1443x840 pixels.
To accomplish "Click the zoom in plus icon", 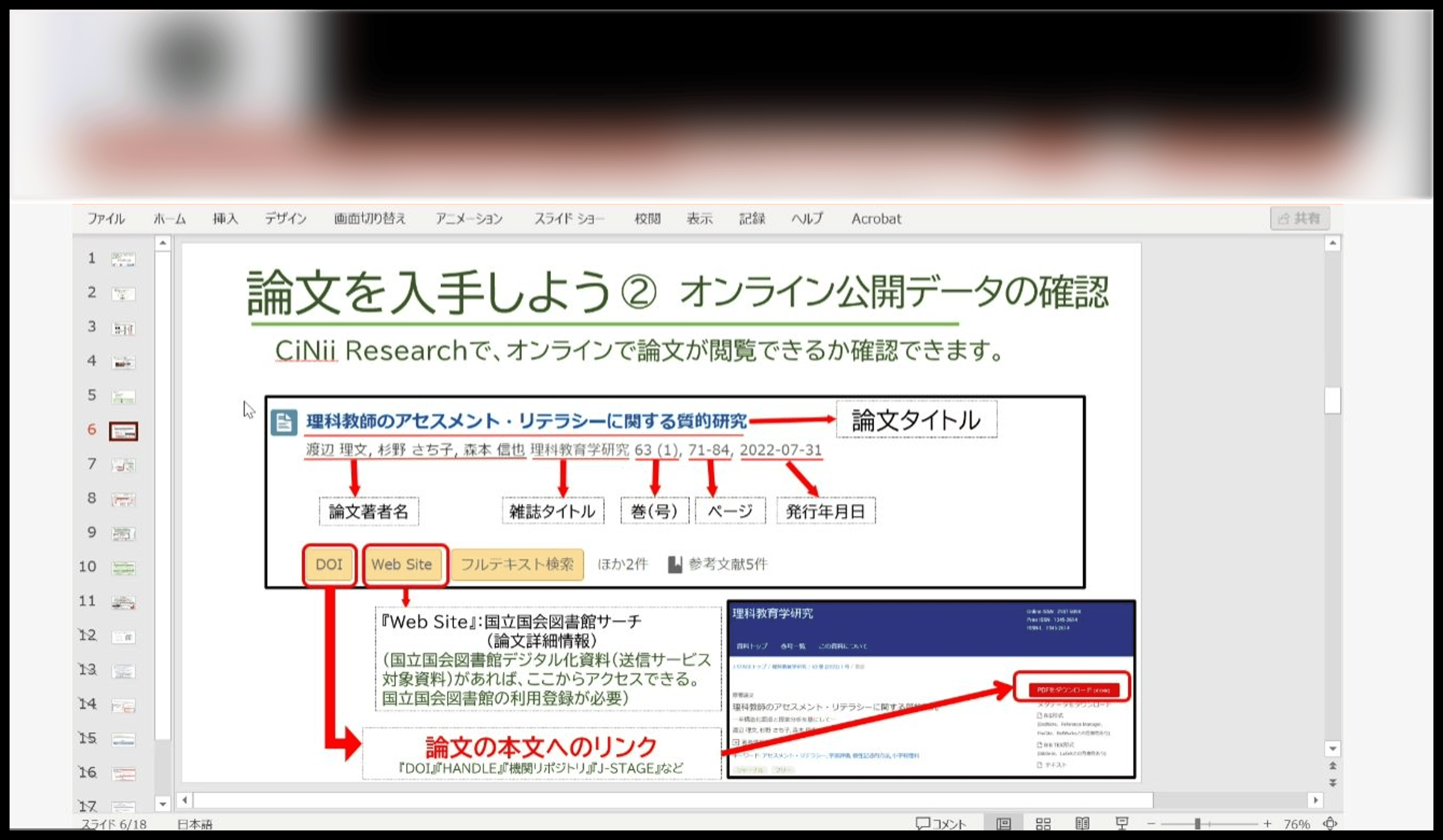I will [x=1267, y=824].
